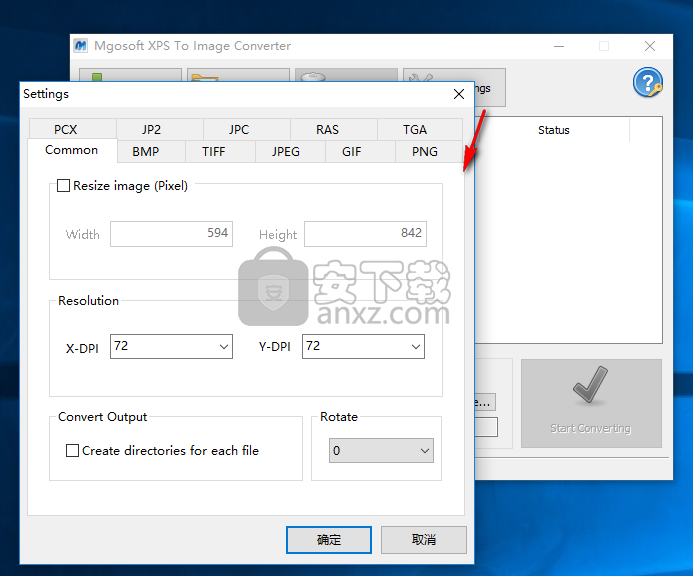
Task: Switch to the PCX tab
Action: coord(73,130)
